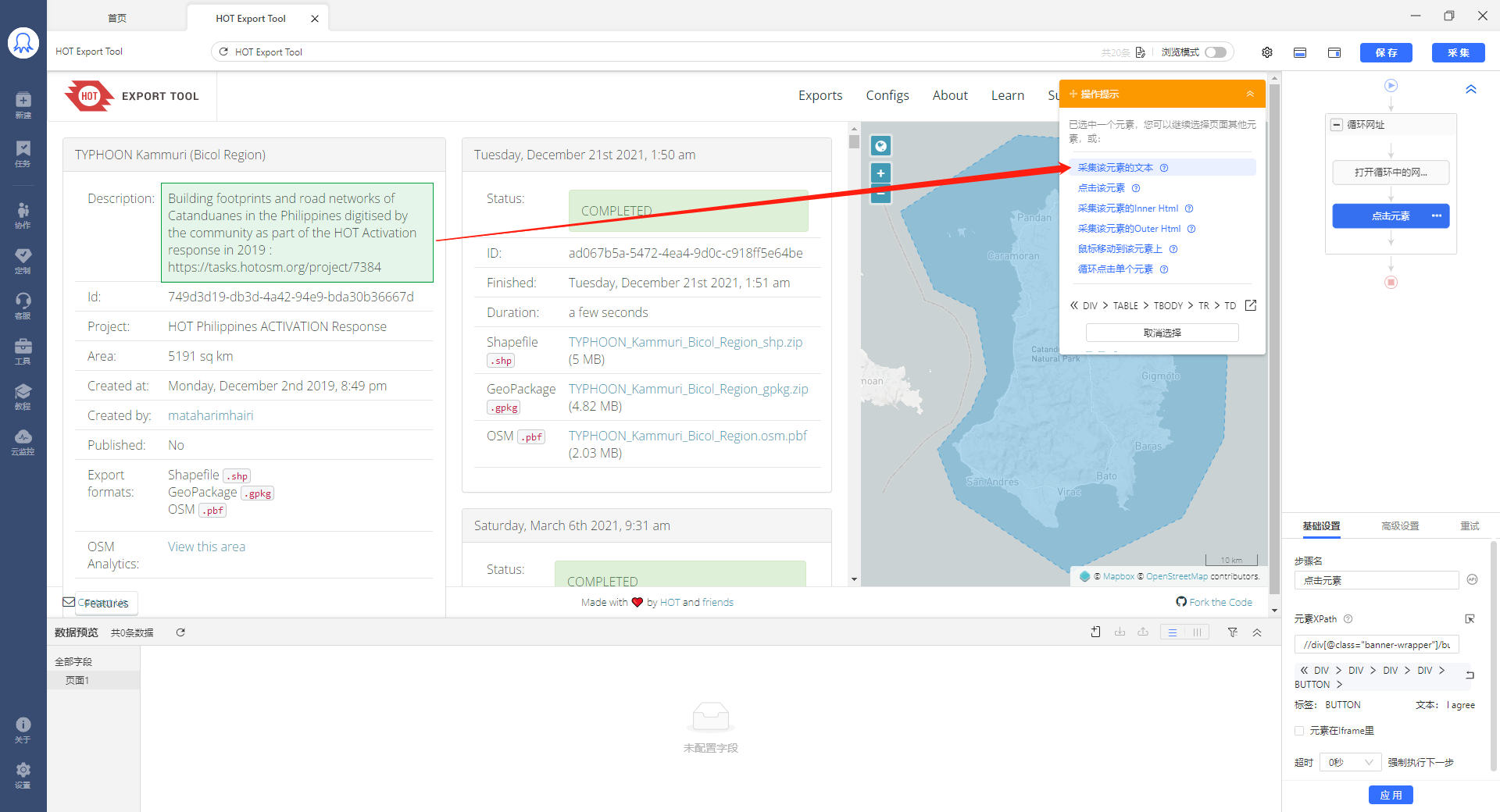1500x812 pixels.
Task: Toggle 浏览模式 browse mode switch
Action: tap(1216, 52)
